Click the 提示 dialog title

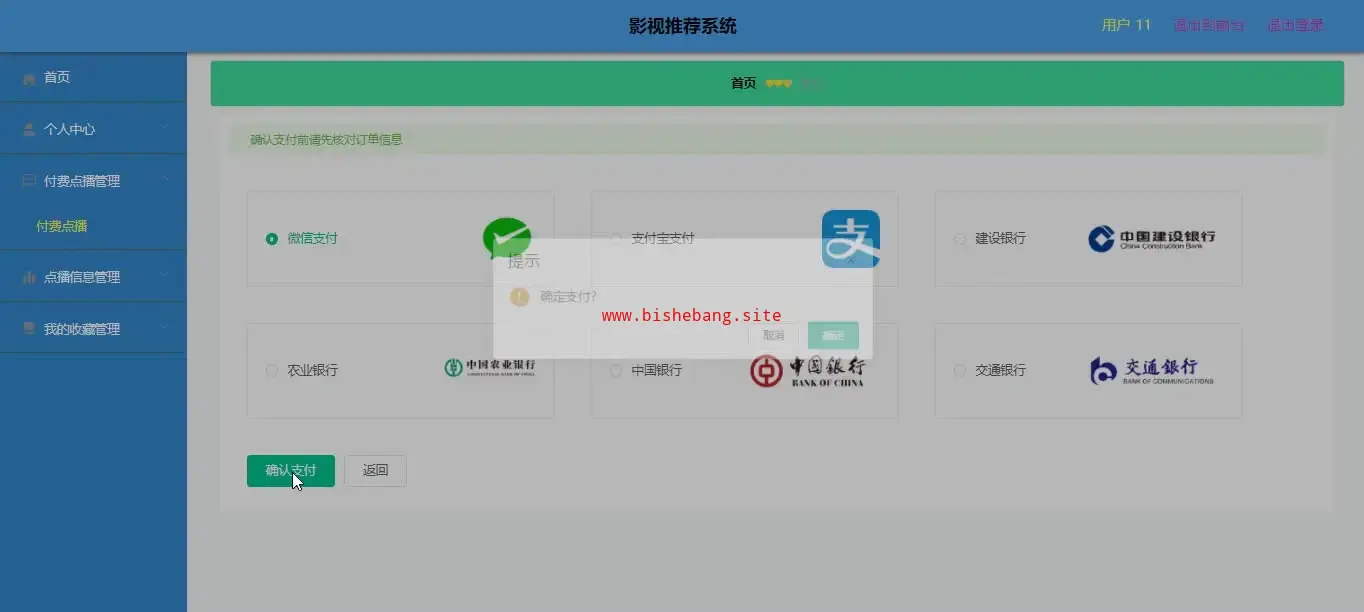coord(524,261)
